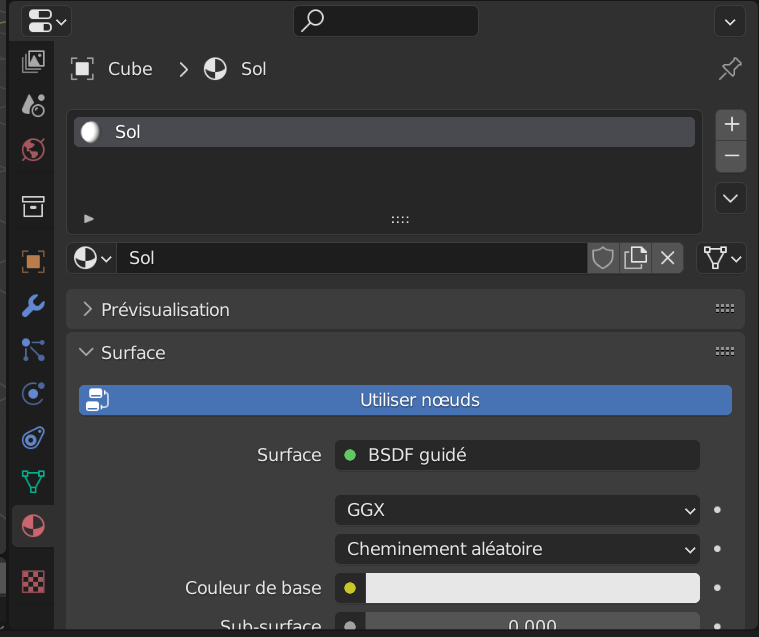This screenshot has width=759, height=637.
Task: Open the Texture properties checkerboard tab
Action: [x=33, y=581]
